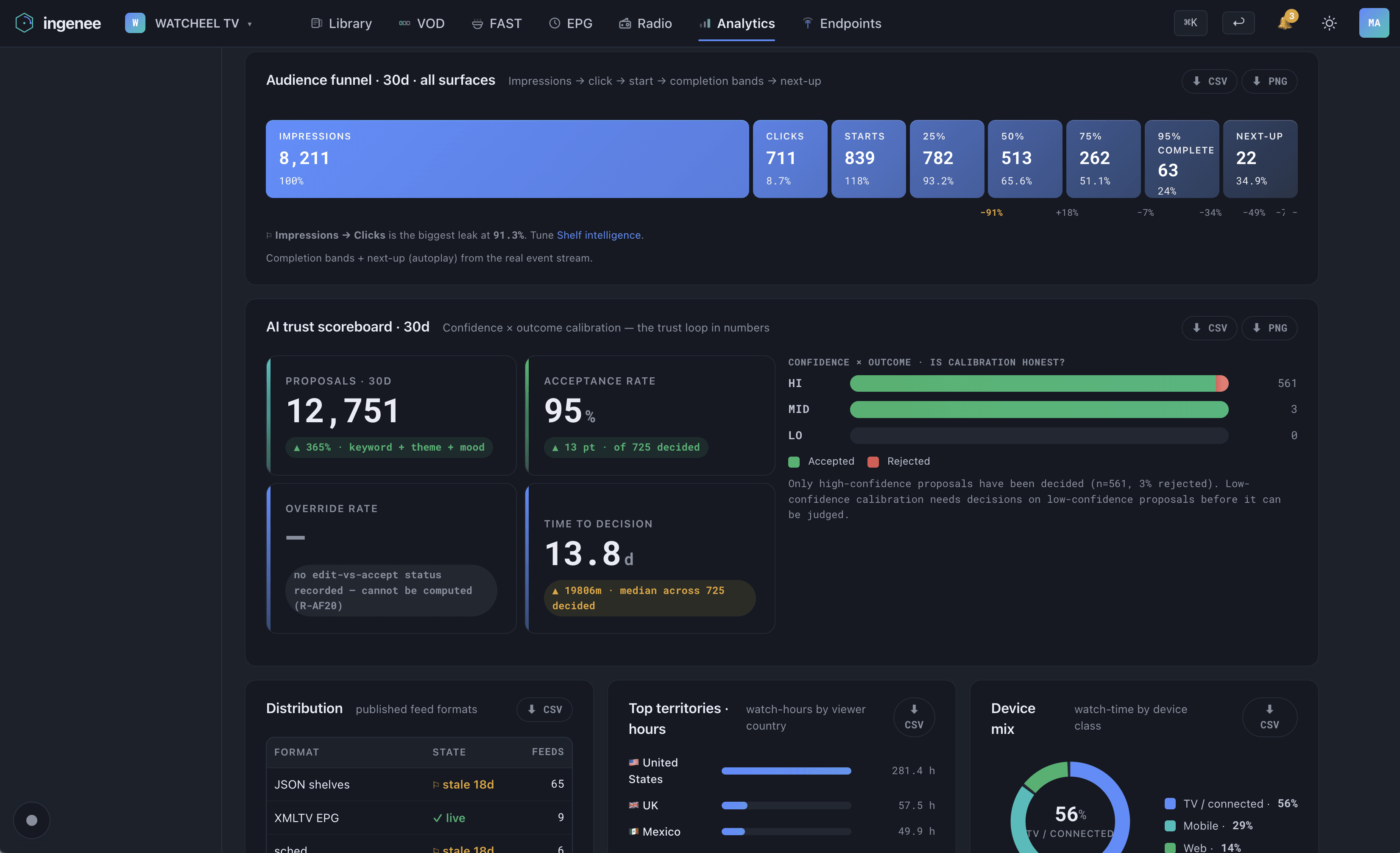Go to the Endpoints tab
This screenshot has height=853, width=1400.
pyautogui.click(x=842, y=23)
